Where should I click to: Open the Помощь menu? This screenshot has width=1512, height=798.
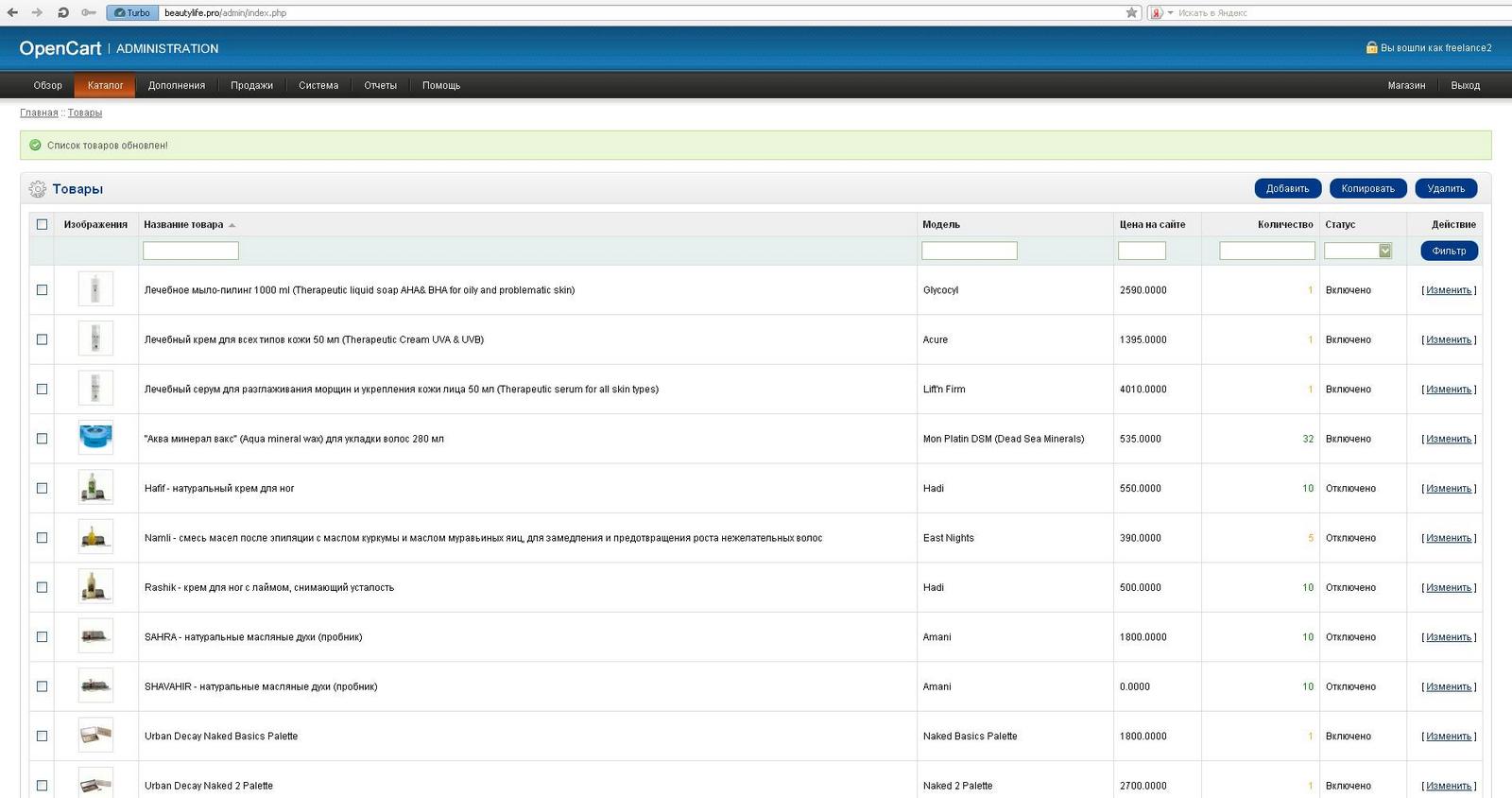tap(441, 85)
